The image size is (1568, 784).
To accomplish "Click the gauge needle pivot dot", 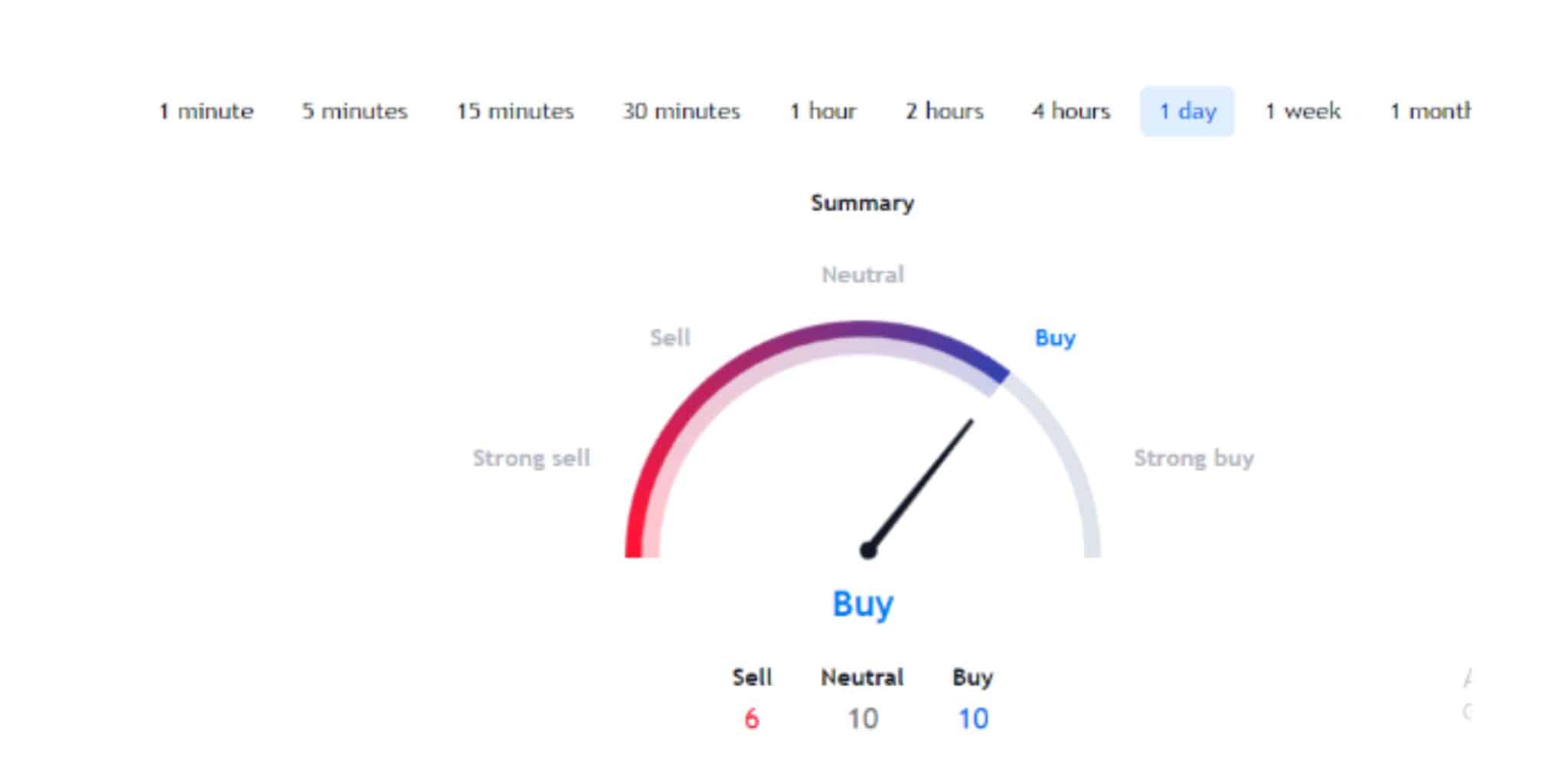I will 867,550.
